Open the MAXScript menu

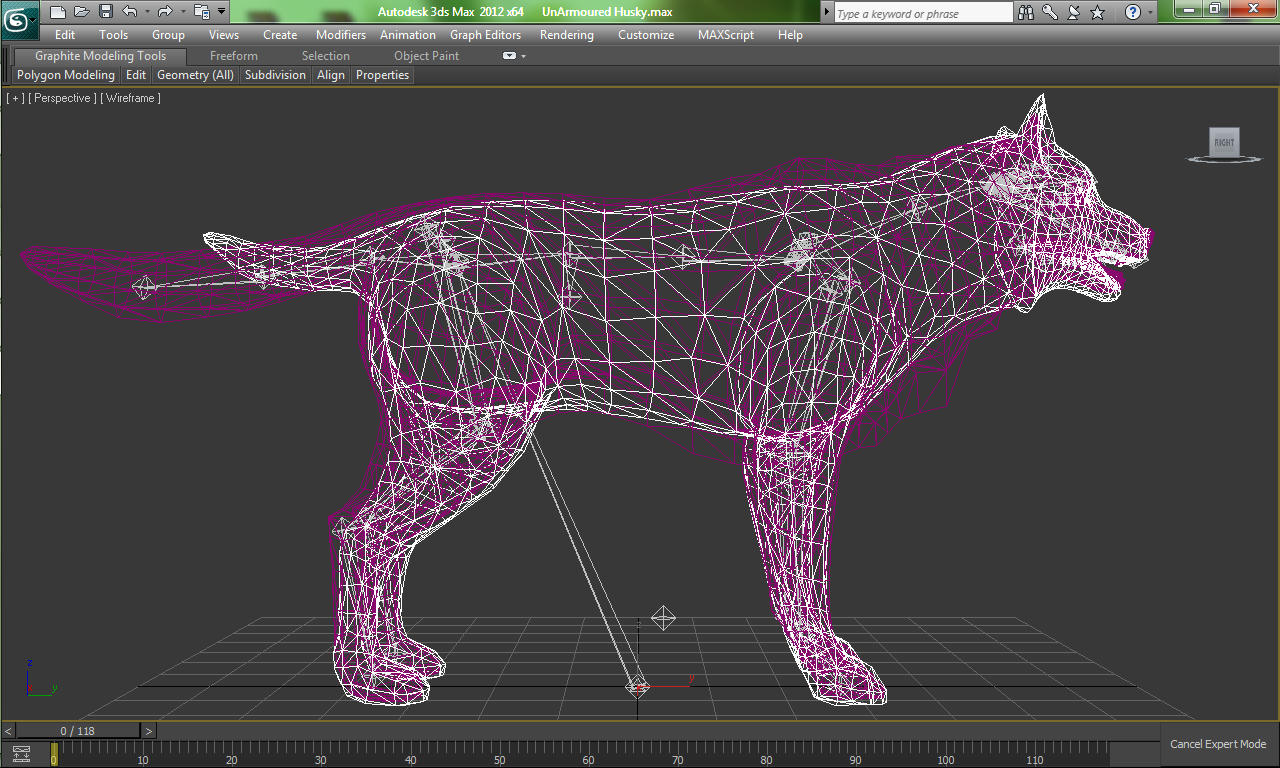[x=728, y=35]
